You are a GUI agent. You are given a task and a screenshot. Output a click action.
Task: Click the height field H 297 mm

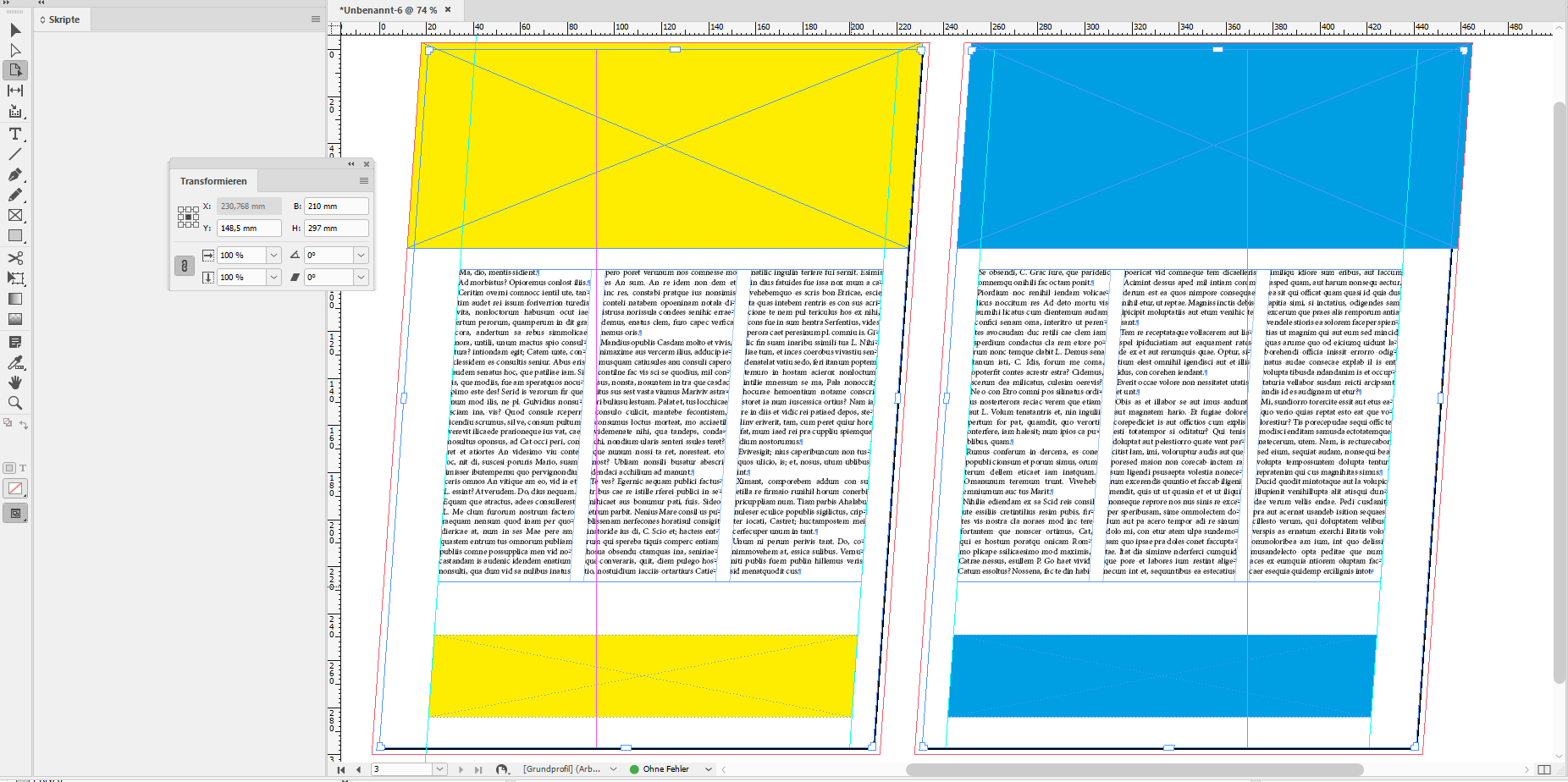point(336,228)
